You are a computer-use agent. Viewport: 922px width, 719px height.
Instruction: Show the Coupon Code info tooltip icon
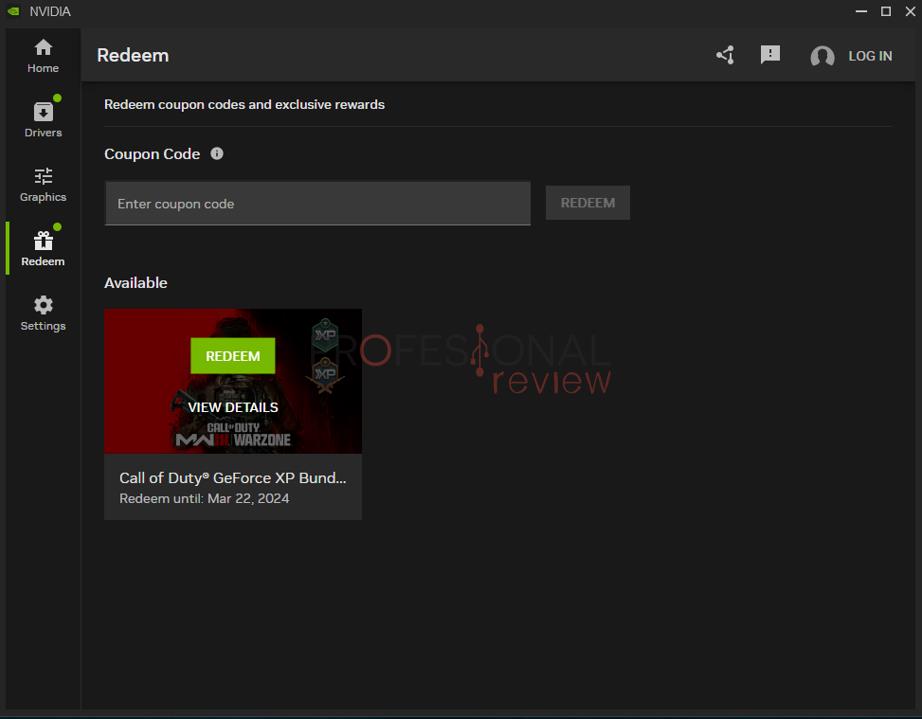[217, 153]
